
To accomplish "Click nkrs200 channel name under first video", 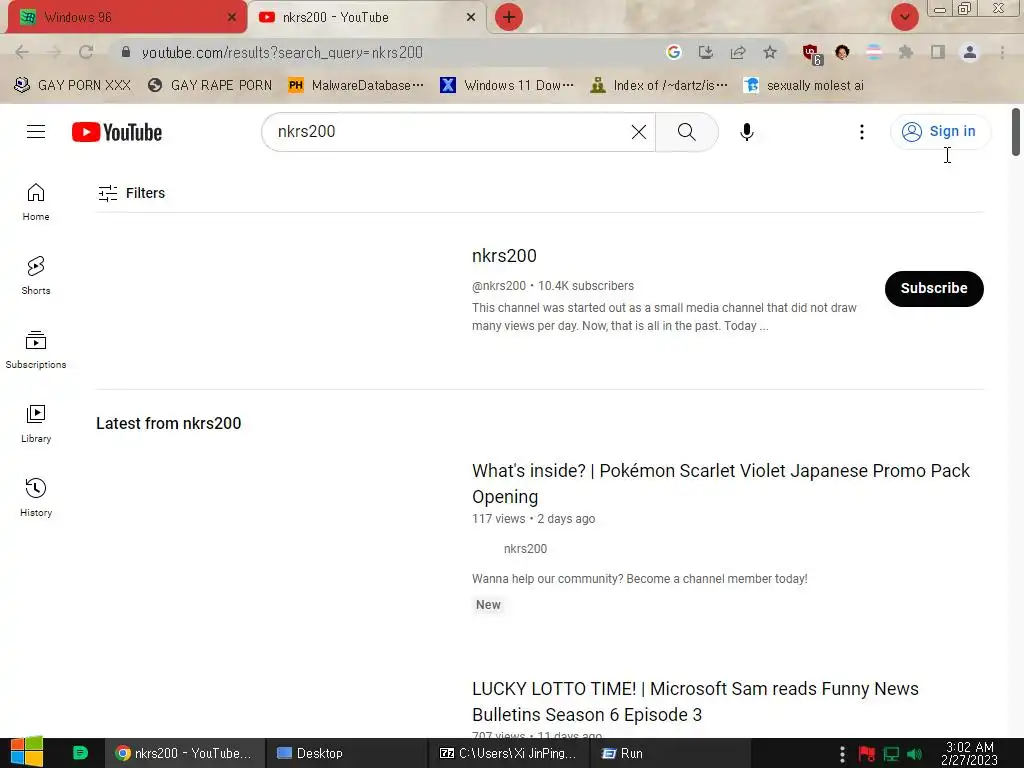I will click(x=525, y=549).
